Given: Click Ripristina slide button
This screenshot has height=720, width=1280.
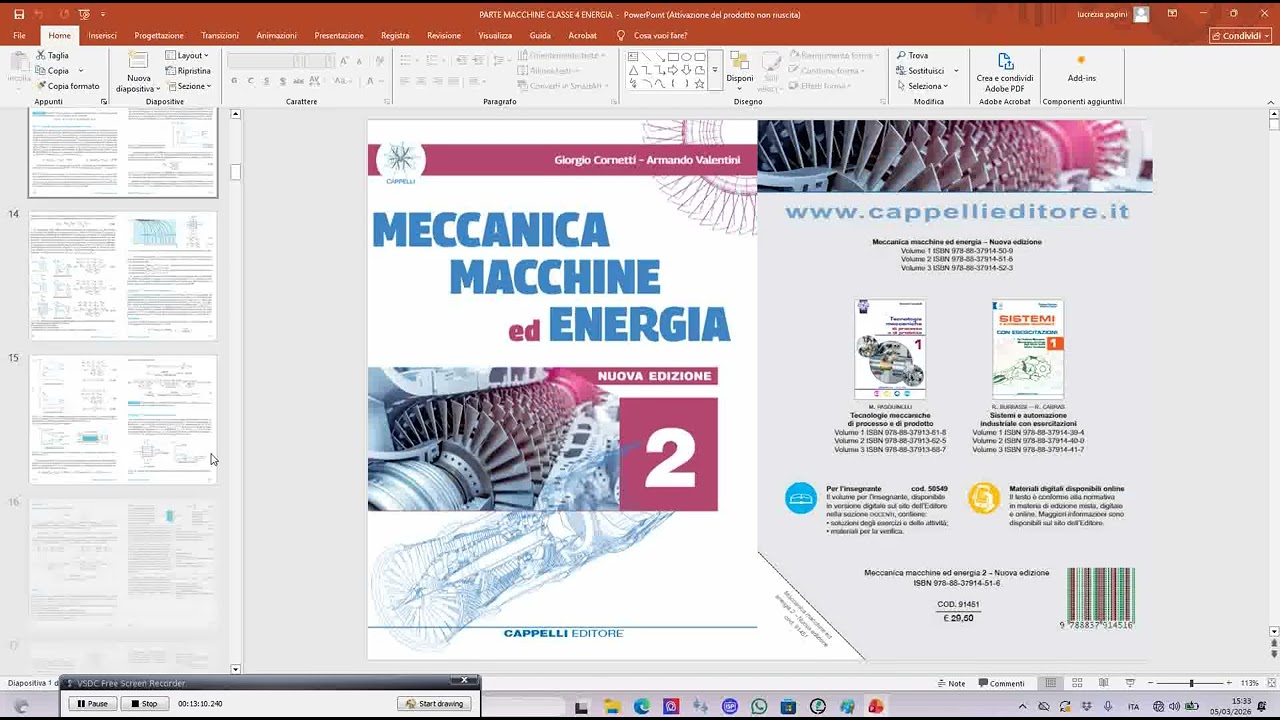Looking at the screenshot, I should click(187, 70).
